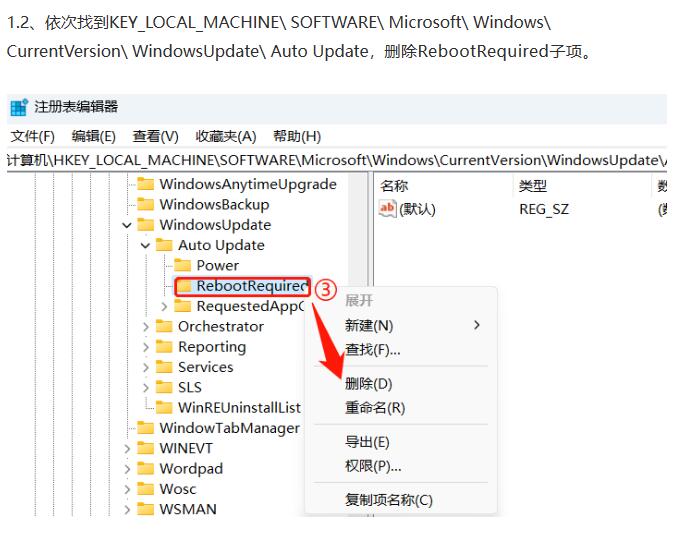Viewport: 683px width, 535px height.
Task: Click the Registry Editor app icon in title bar
Action: point(18,107)
